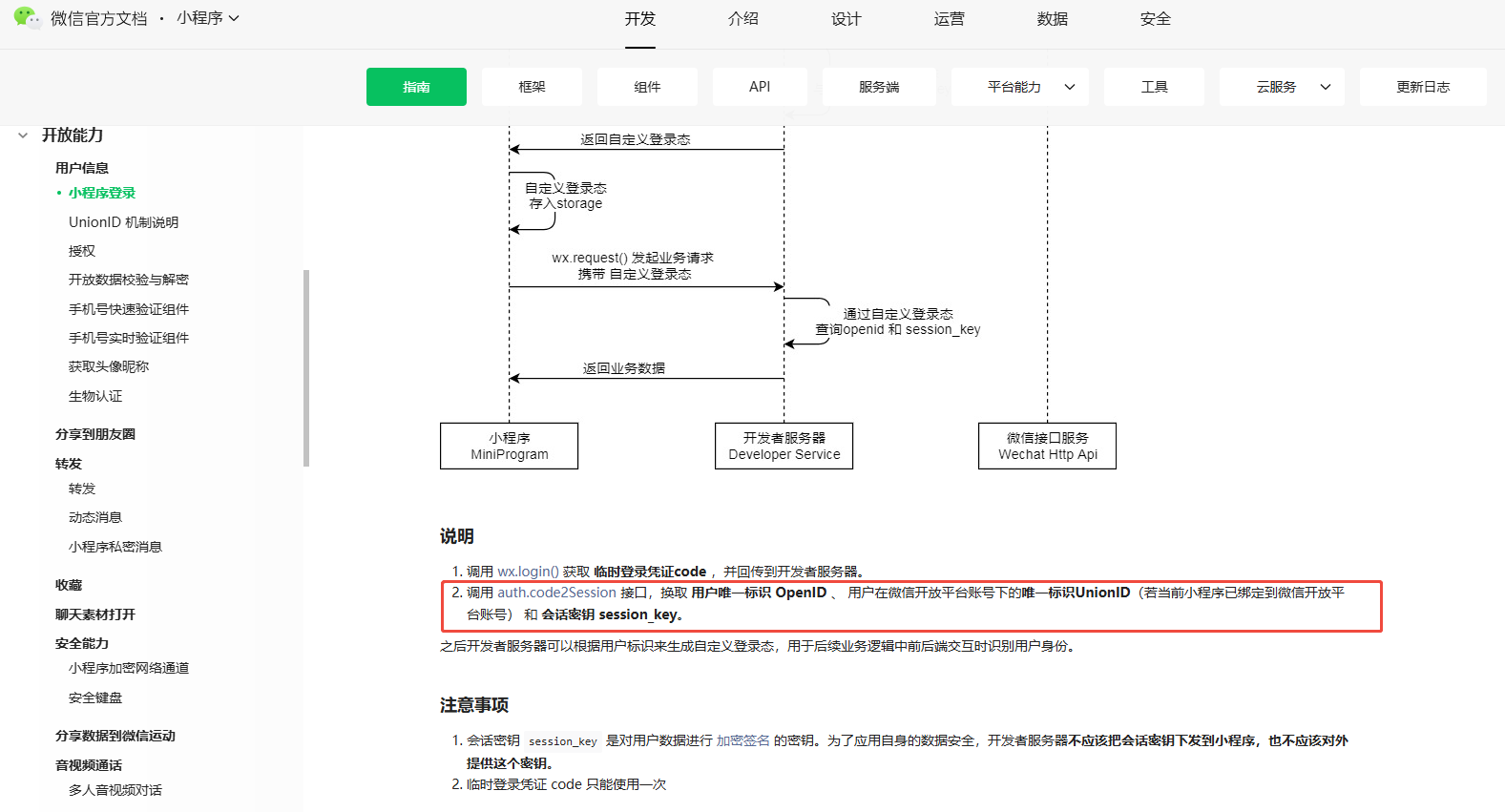Open 开放数据校验与解密 in sidebar
This screenshot has height=812, width=1505.
click(129, 280)
